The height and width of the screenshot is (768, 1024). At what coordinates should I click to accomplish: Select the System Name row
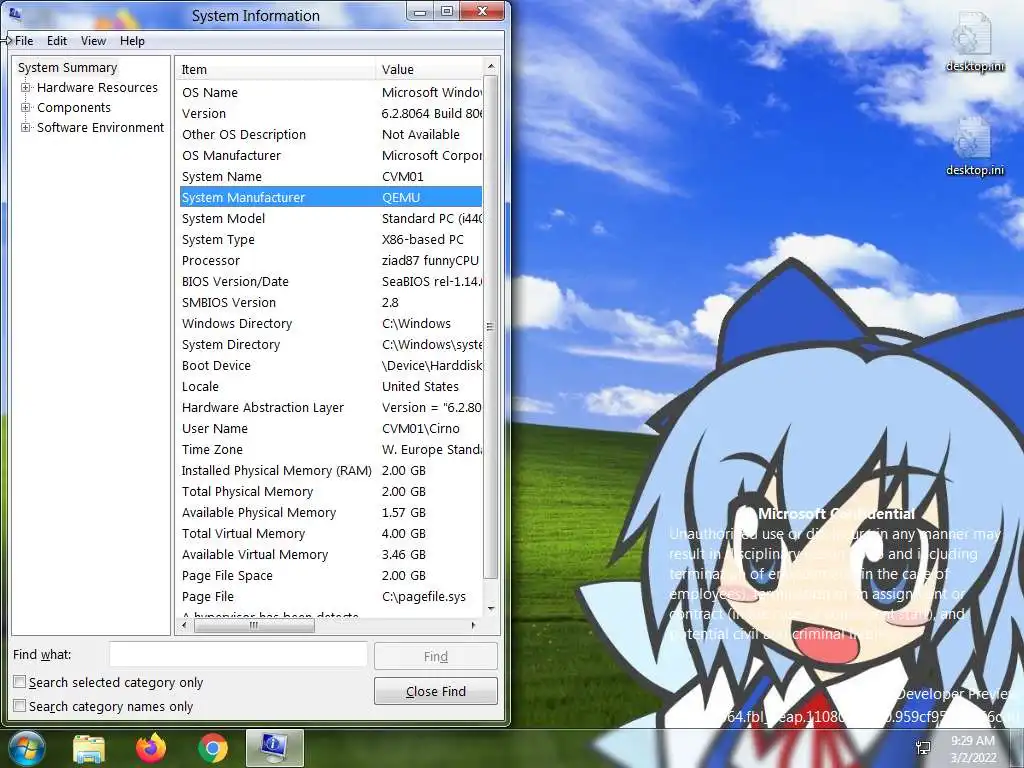tap(330, 176)
